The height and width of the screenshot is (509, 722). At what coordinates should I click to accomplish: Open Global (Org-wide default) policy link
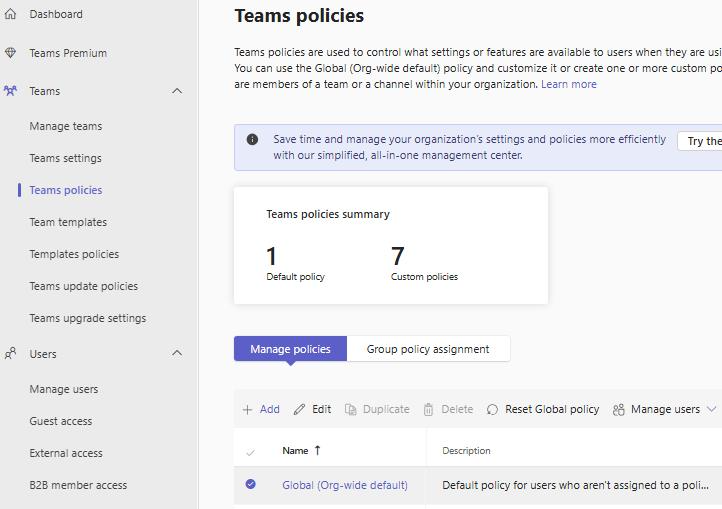[x=345, y=485]
